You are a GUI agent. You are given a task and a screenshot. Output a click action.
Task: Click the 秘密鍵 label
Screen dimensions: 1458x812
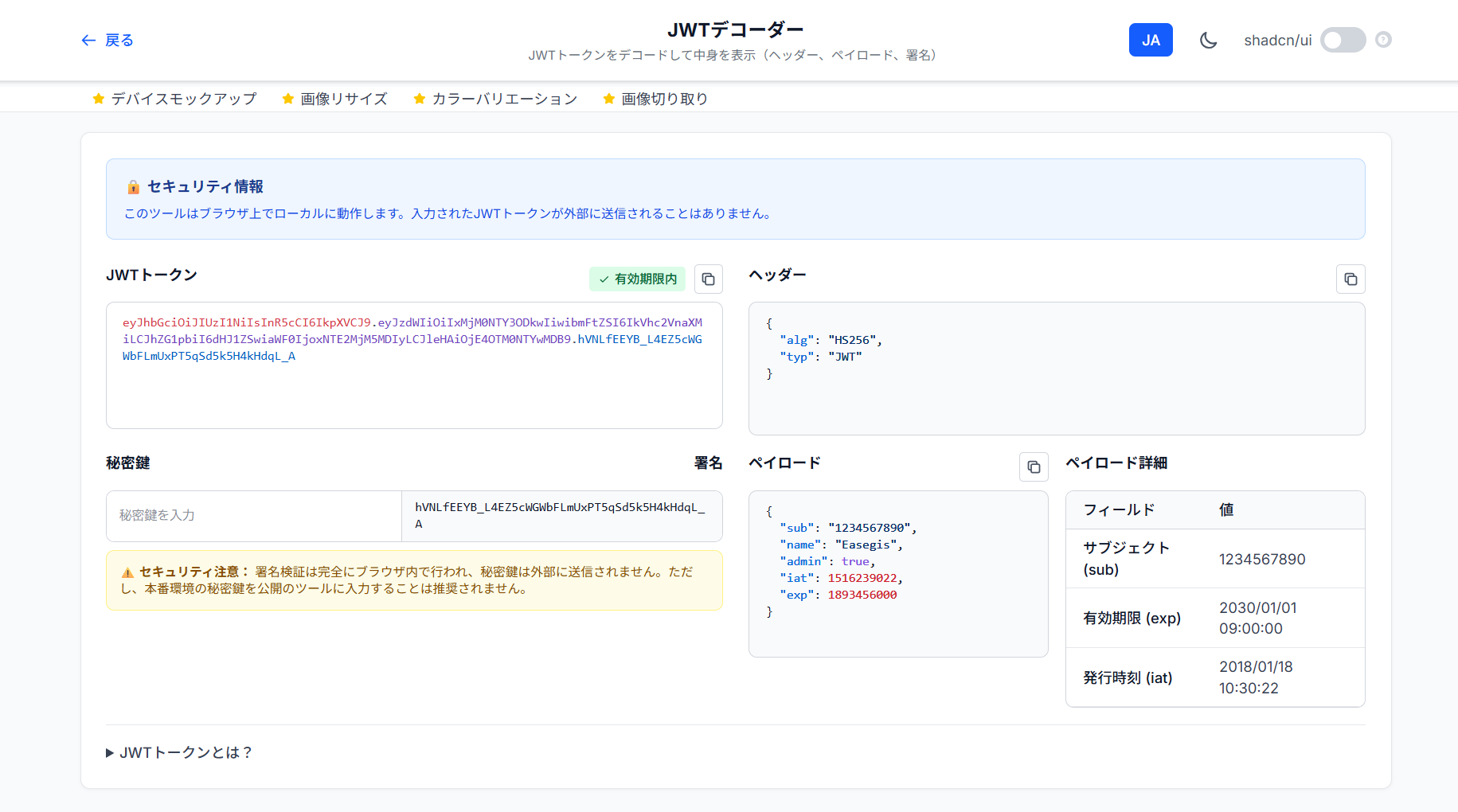tap(128, 463)
